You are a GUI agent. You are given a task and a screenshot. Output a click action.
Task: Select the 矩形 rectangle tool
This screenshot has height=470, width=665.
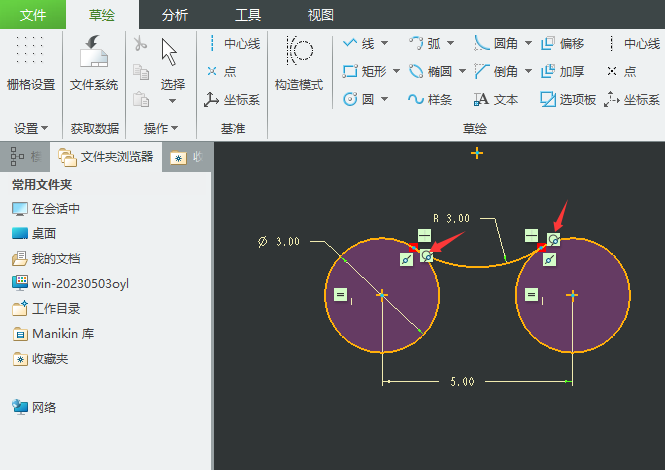coord(365,71)
